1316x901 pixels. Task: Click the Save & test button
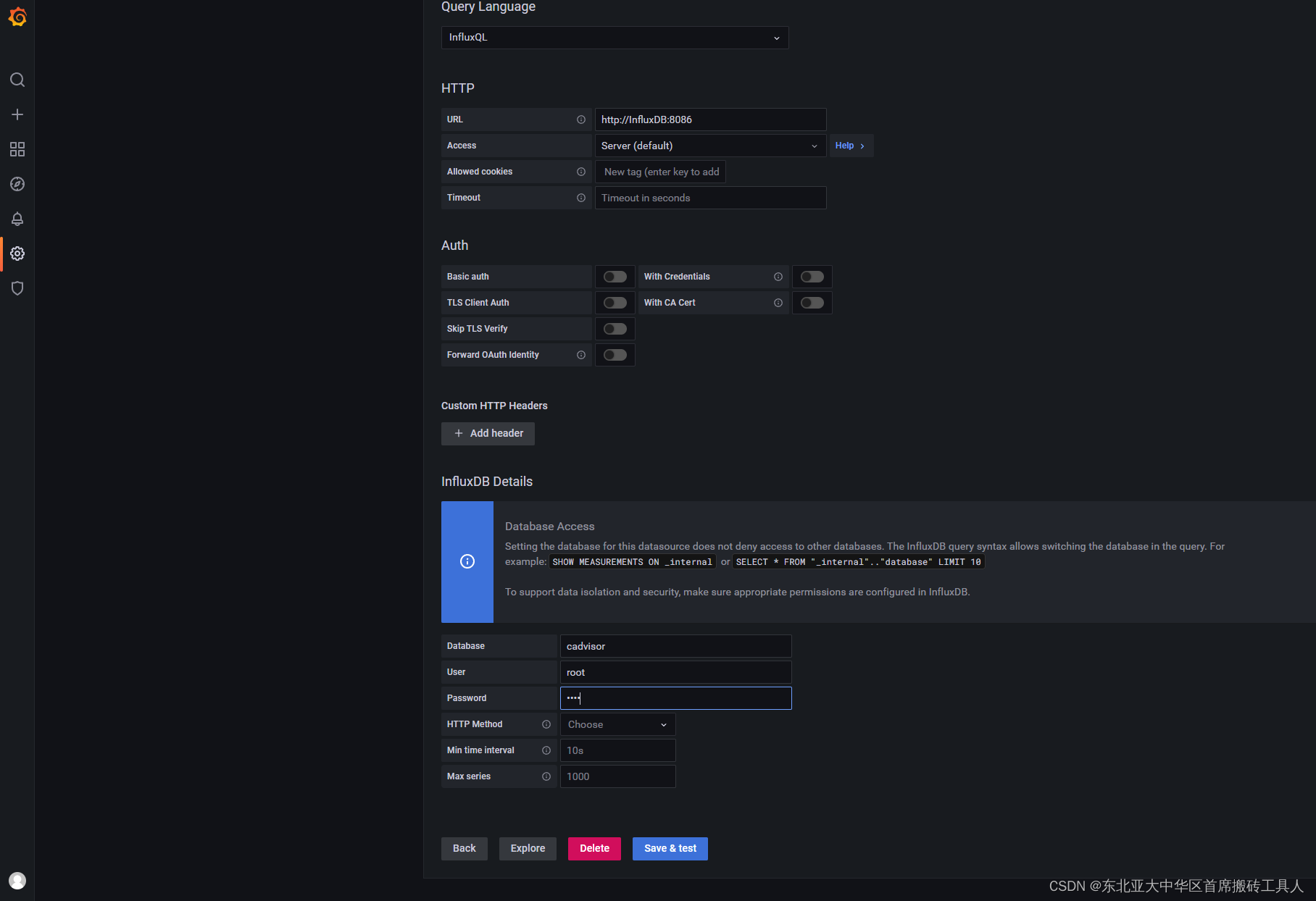coord(670,849)
